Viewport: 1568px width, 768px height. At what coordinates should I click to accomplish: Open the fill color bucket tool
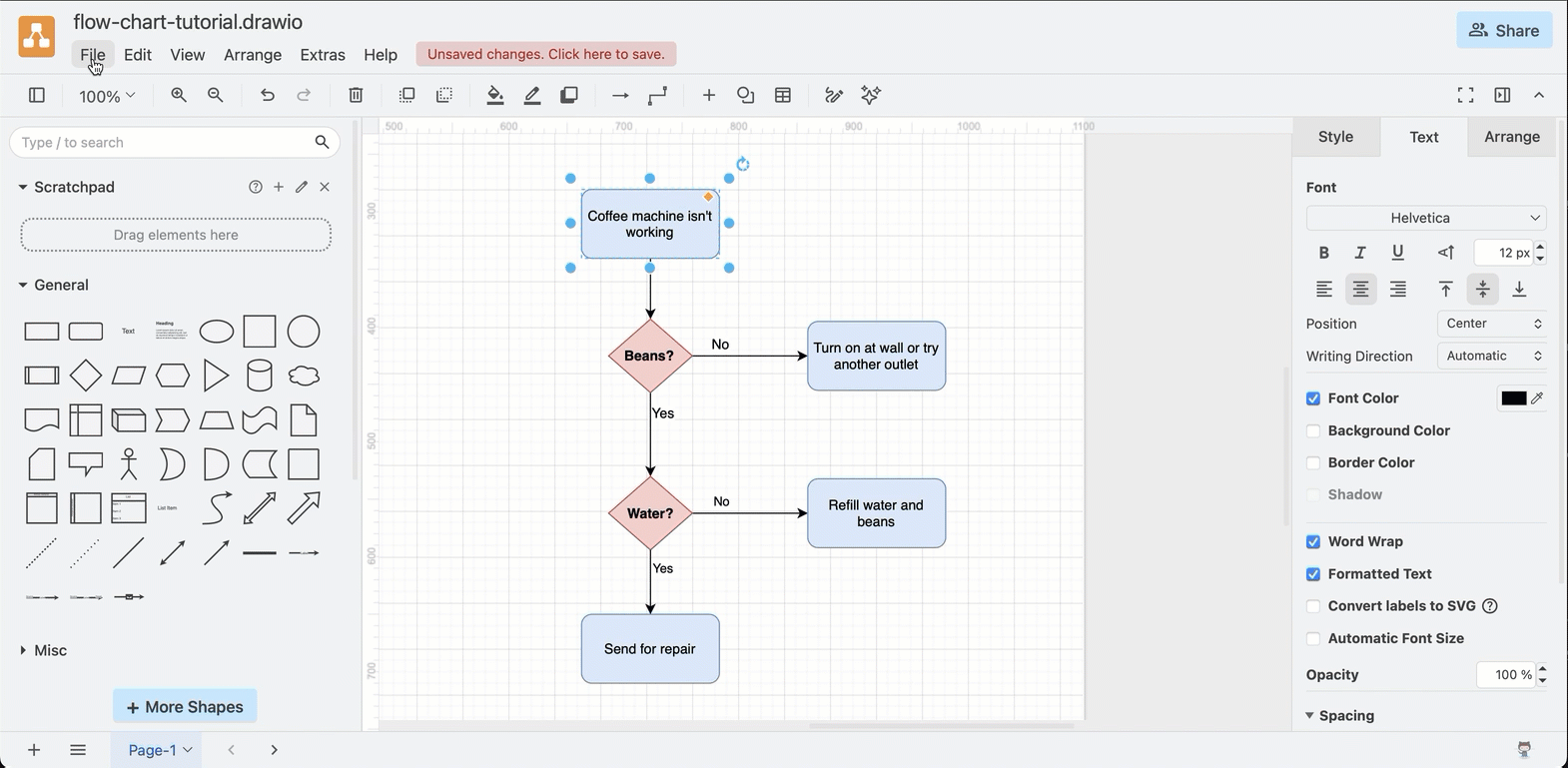click(495, 95)
